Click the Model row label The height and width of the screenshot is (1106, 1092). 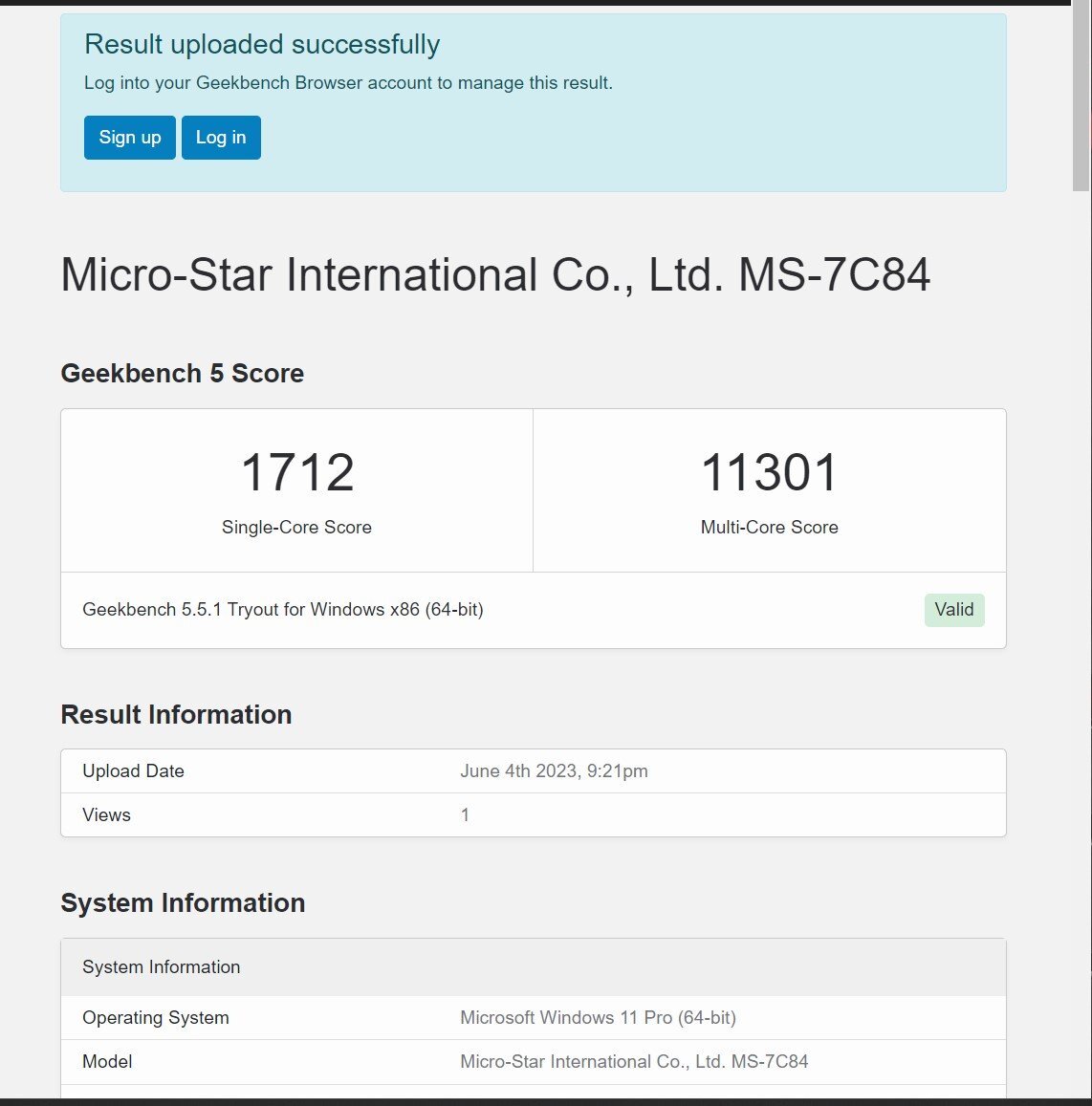click(x=107, y=1062)
